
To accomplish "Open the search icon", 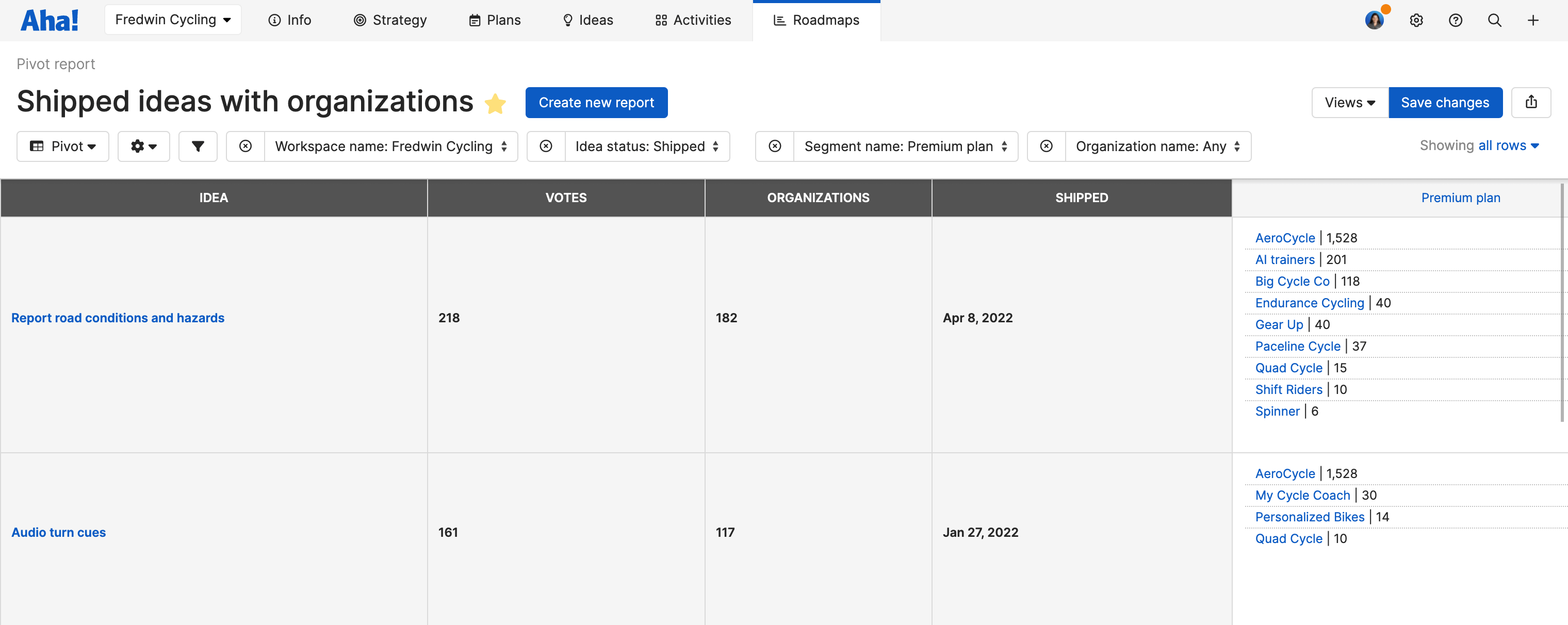I will click(1494, 20).
